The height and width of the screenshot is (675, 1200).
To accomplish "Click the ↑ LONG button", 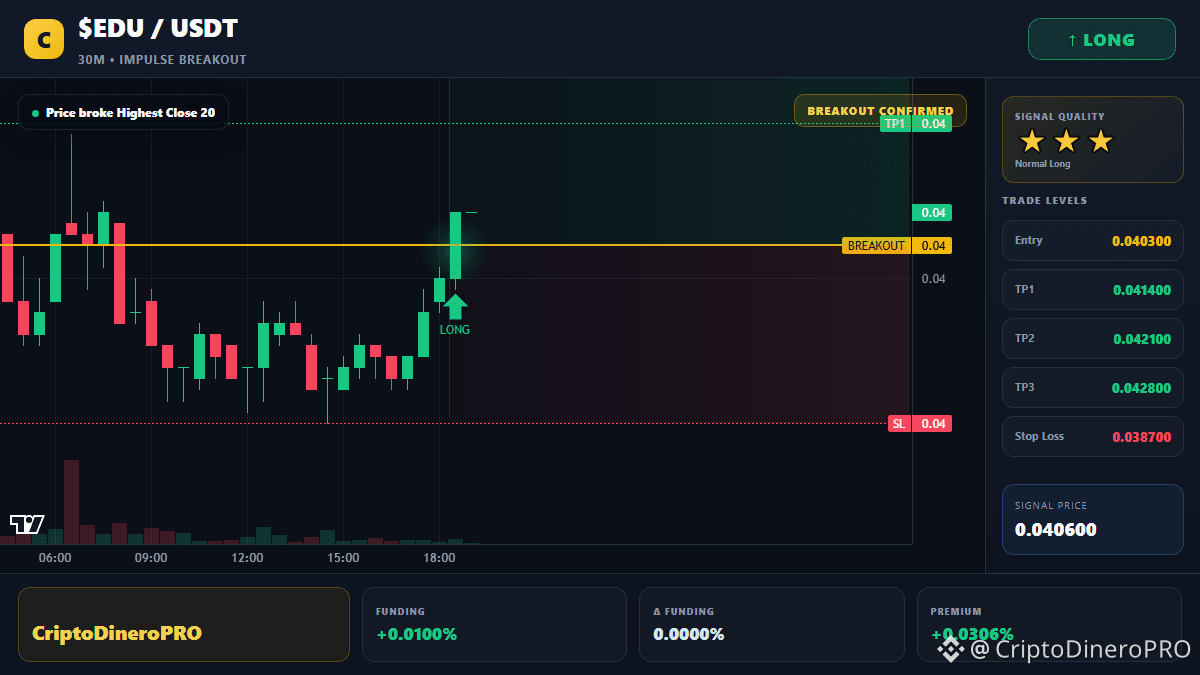I will [1101, 40].
